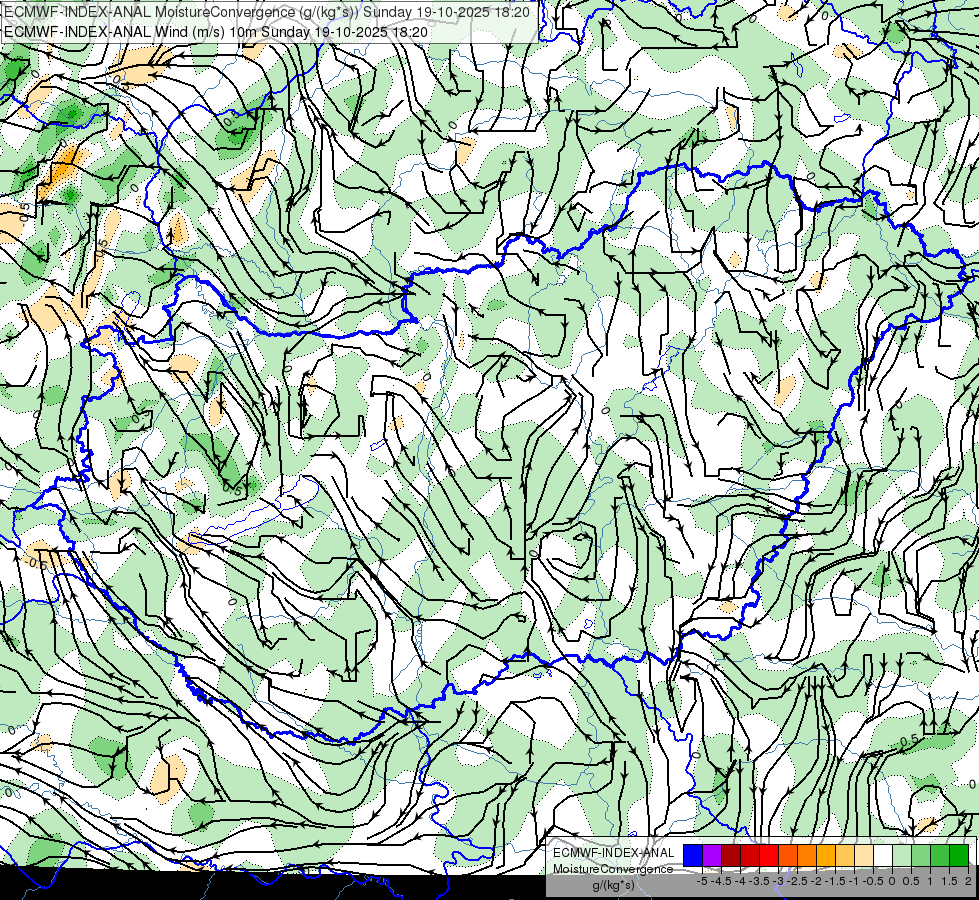Click the -4.5 legend scale value
The image size is (979, 900).
click(x=721, y=881)
